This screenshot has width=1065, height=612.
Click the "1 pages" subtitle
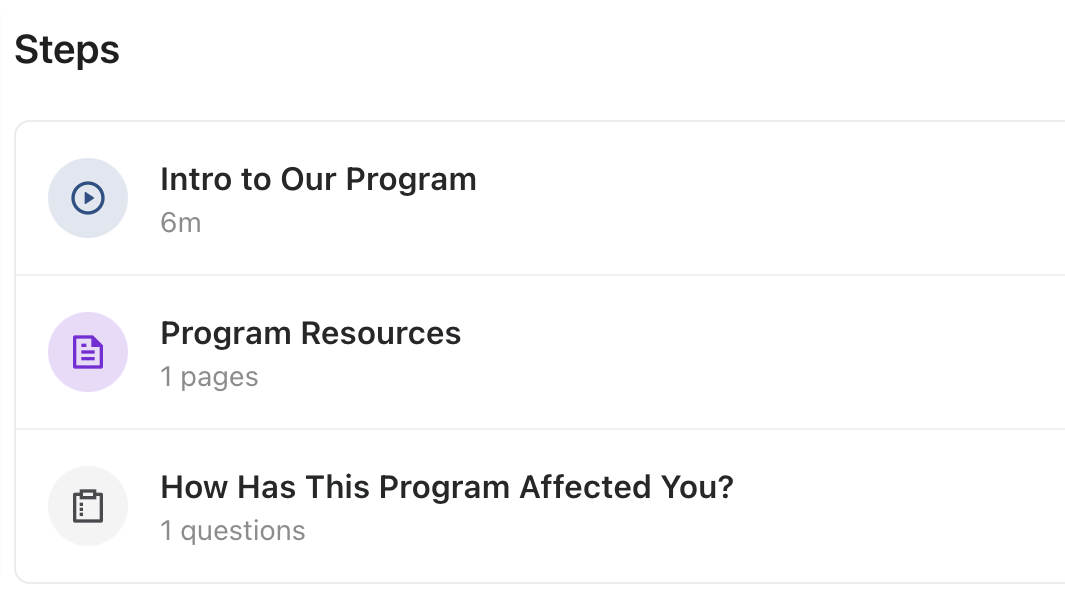pos(209,377)
